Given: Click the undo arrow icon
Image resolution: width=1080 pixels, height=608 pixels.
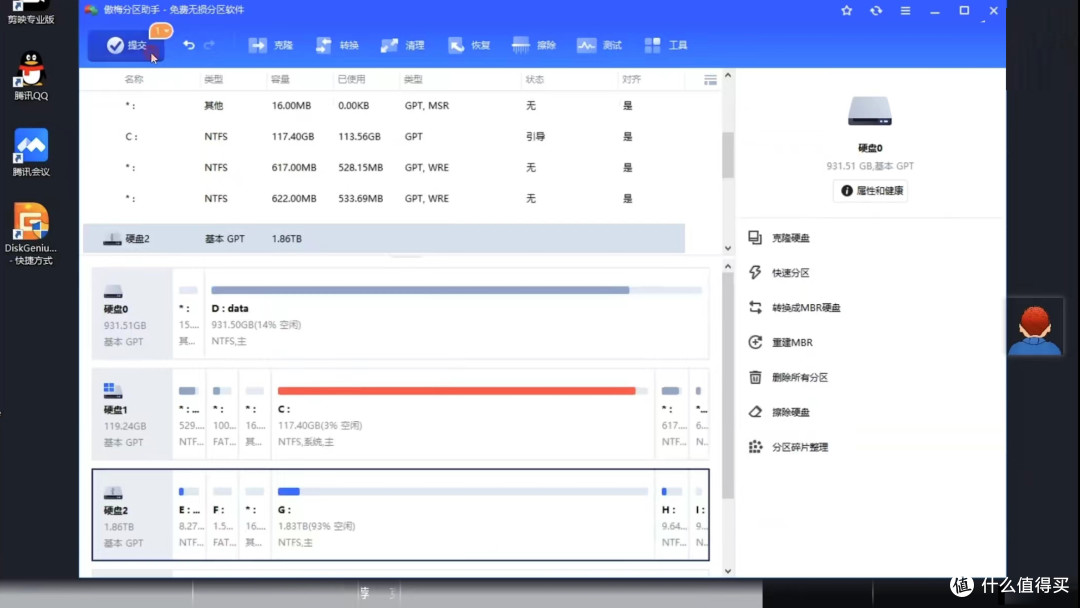Looking at the screenshot, I should [189, 45].
